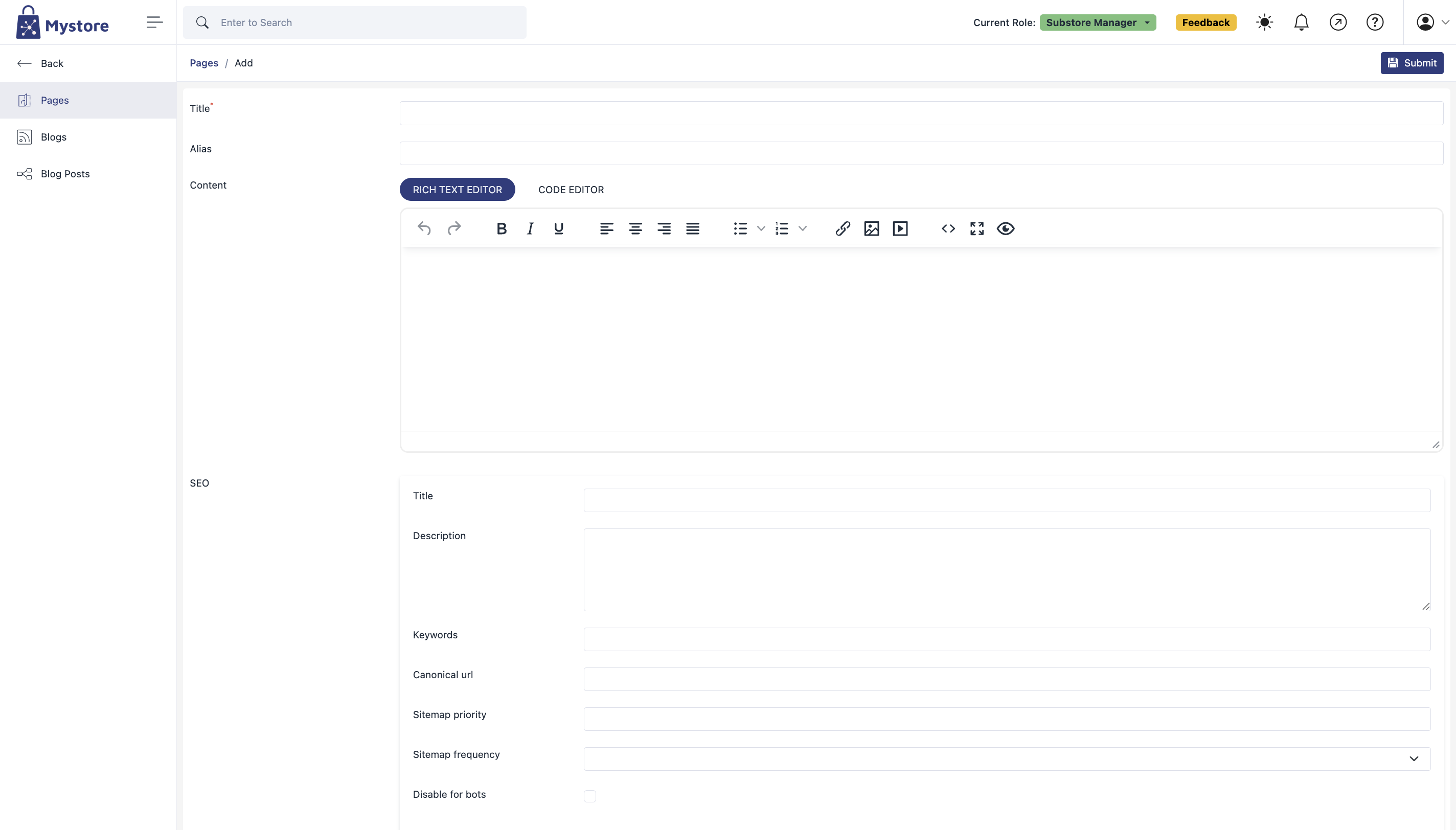Collapse the sidebar with the hamburger icon

click(154, 22)
